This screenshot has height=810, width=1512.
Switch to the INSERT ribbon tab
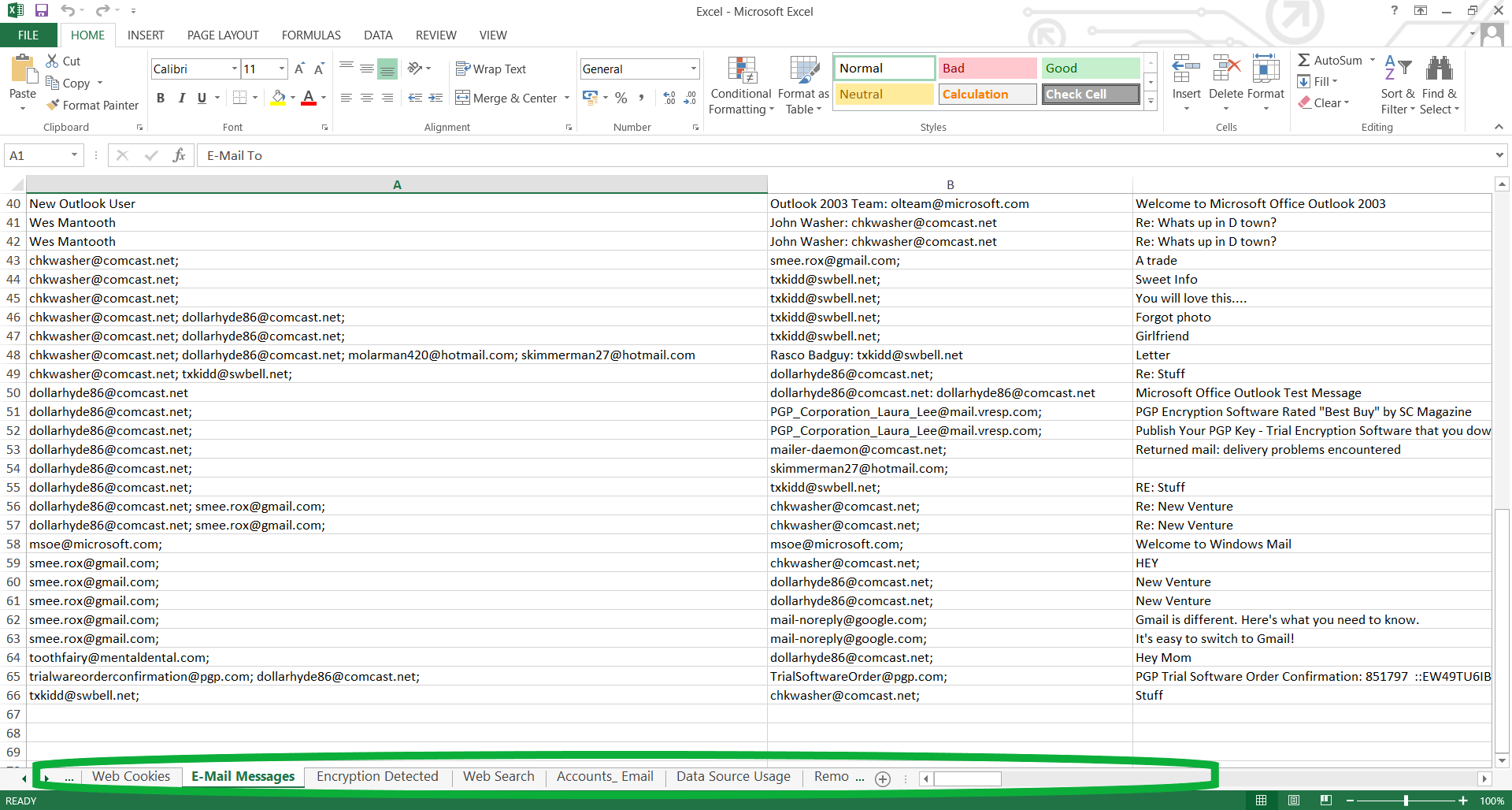point(146,35)
